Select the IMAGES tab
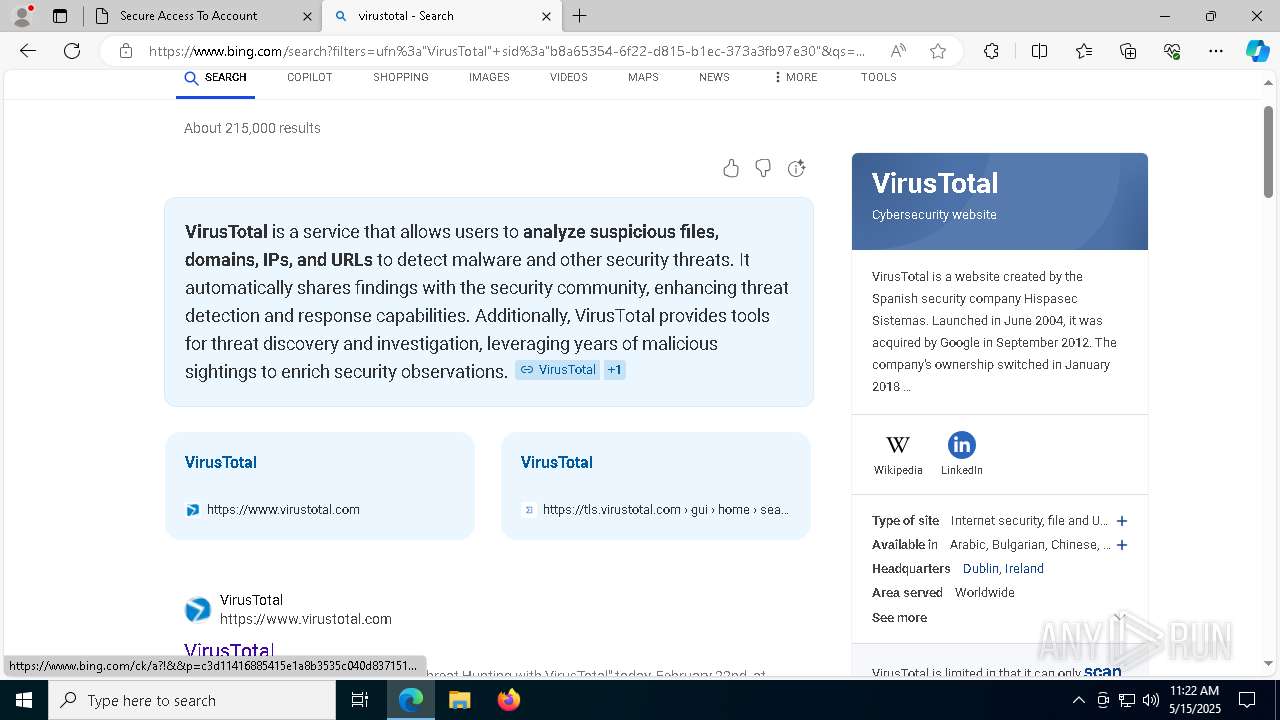Viewport: 1280px width, 720px height. [x=489, y=77]
